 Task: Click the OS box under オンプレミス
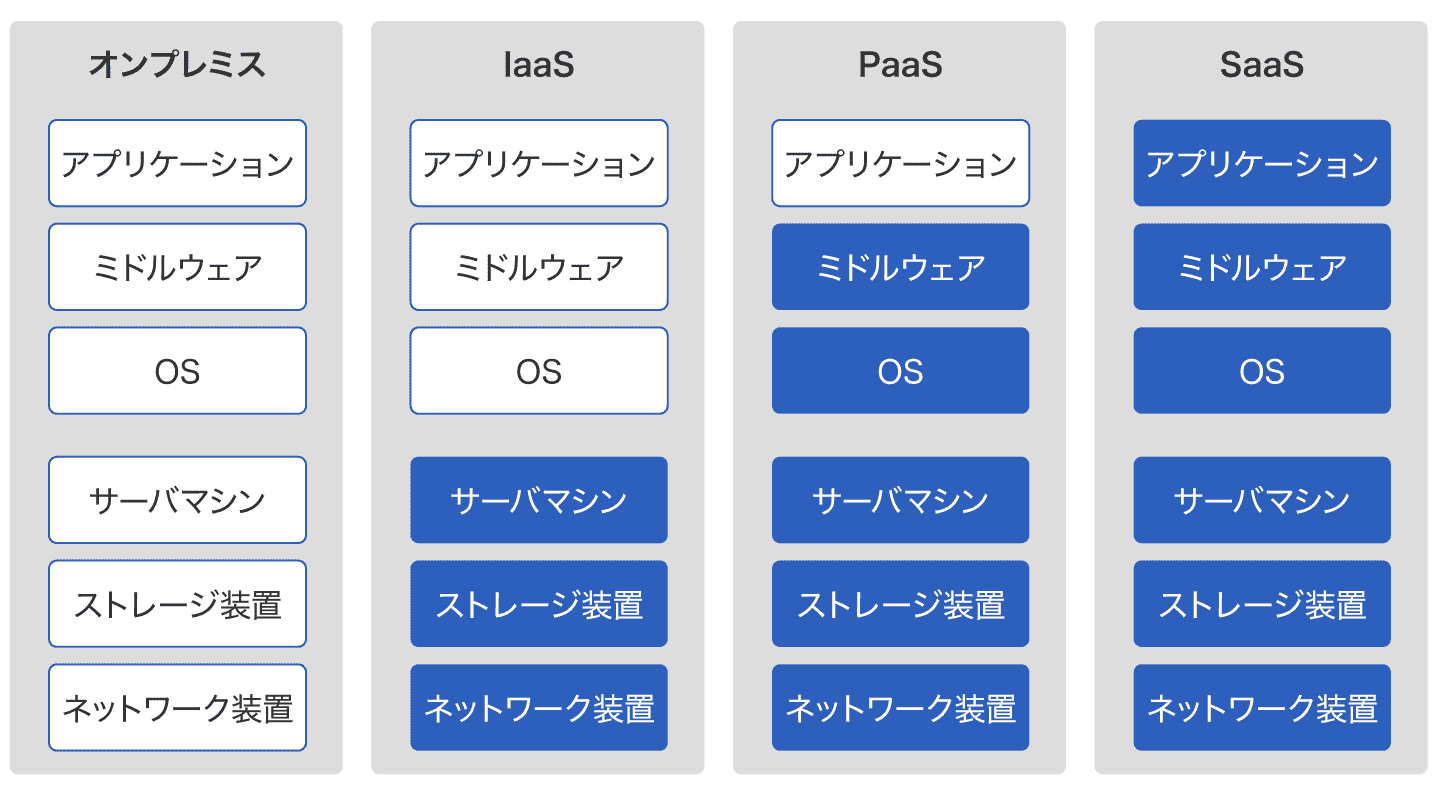coord(177,371)
